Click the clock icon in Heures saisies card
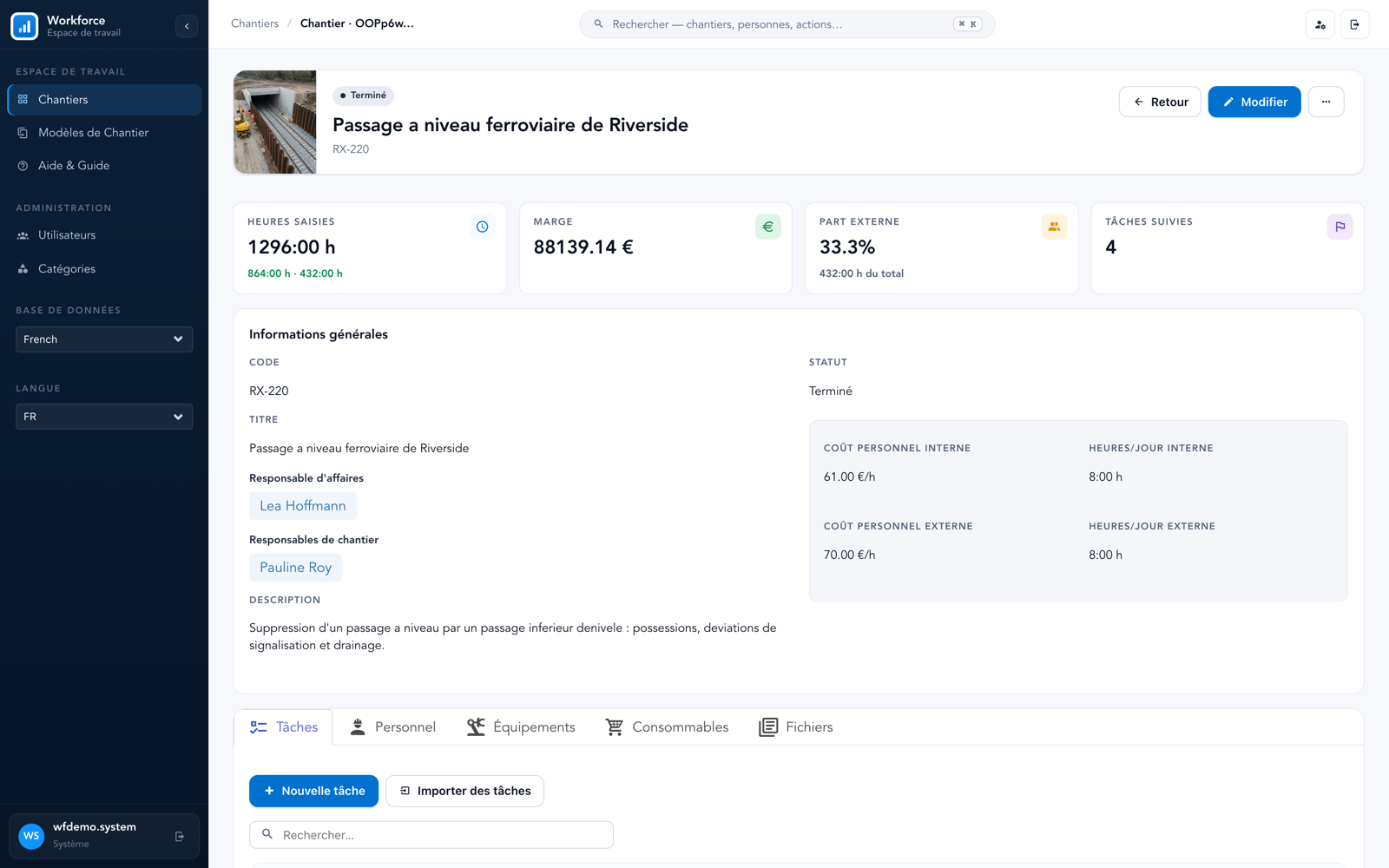The width and height of the screenshot is (1389, 868). click(x=482, y=227)
